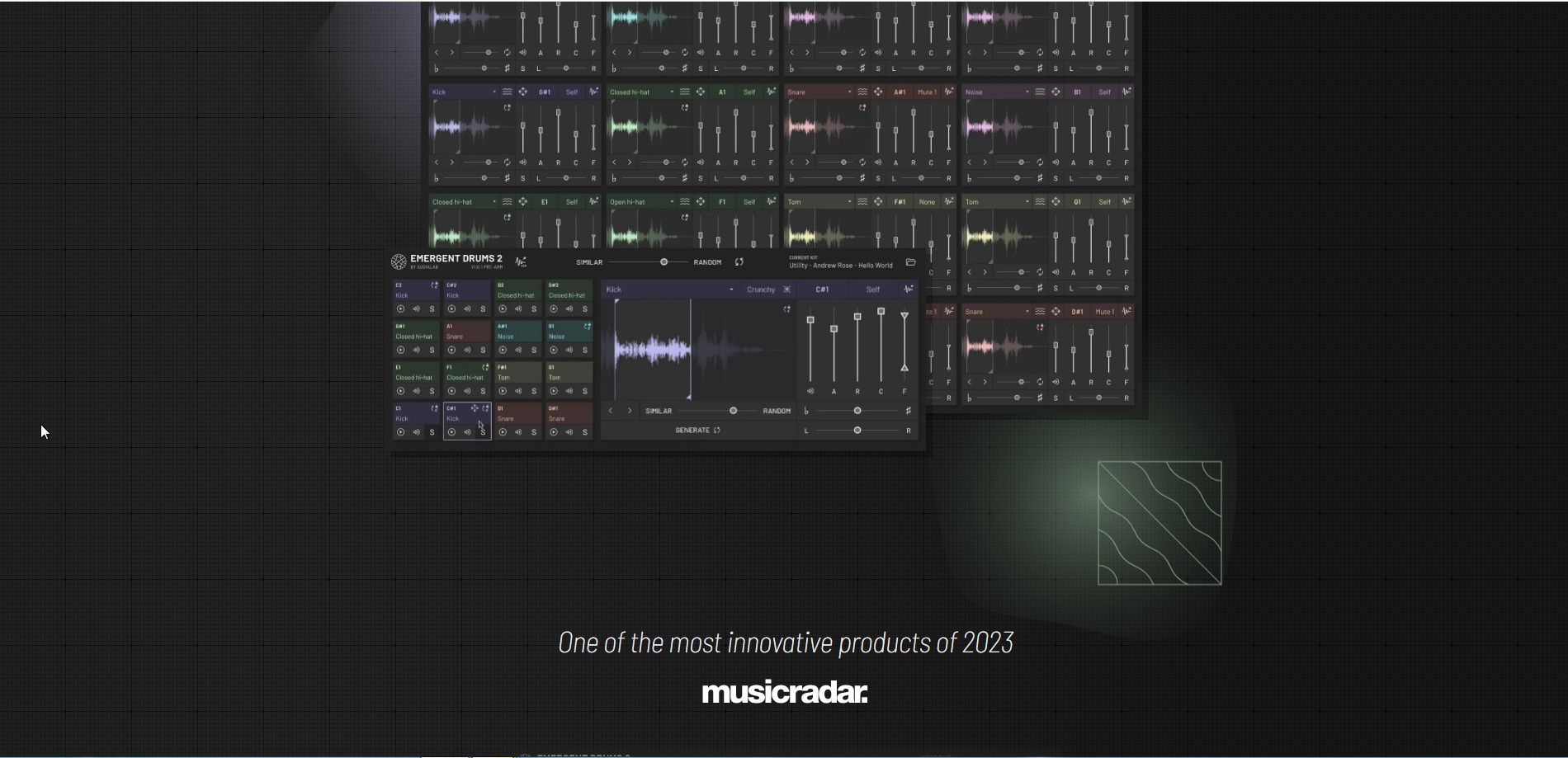Mute the C2 Kick pad speaker icon
The width and height of the screenshot is (1568, 758).
(x=416, y=309)
